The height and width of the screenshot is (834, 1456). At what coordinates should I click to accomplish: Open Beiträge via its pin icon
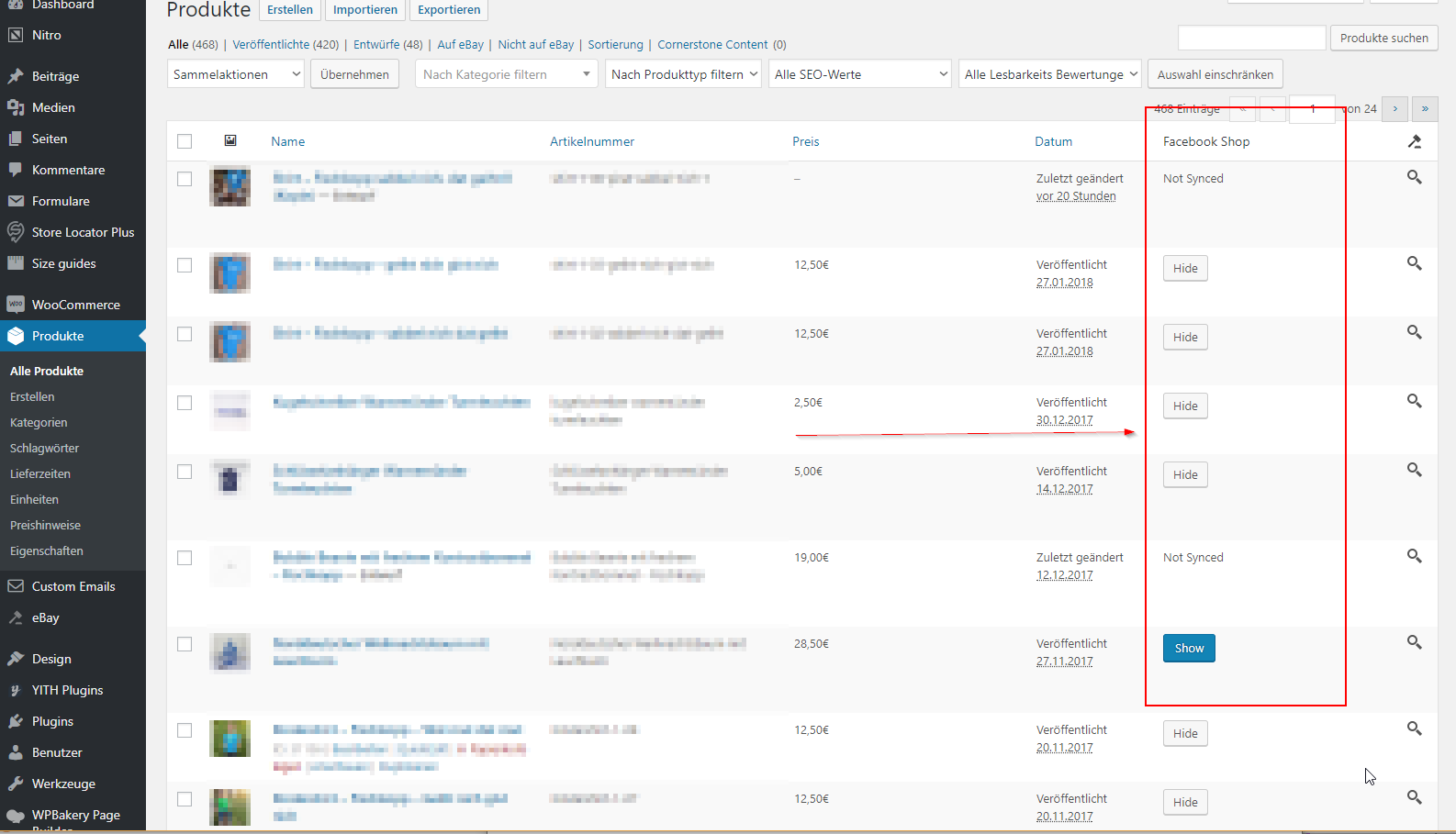pyautogui.click(x=16, y=76)
